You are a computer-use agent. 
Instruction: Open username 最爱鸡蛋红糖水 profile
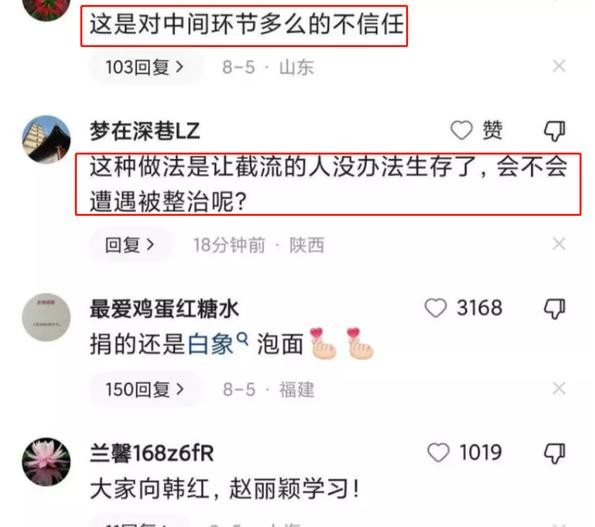[164, 308]
